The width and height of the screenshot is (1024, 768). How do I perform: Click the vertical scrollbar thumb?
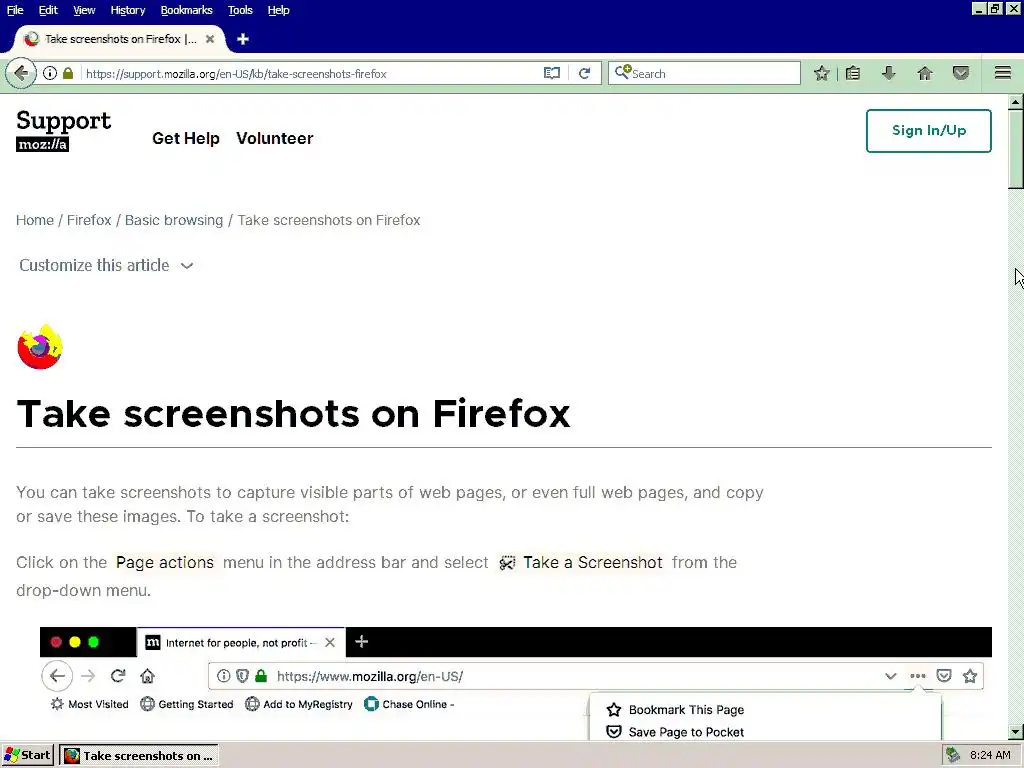coord(1016,150)
